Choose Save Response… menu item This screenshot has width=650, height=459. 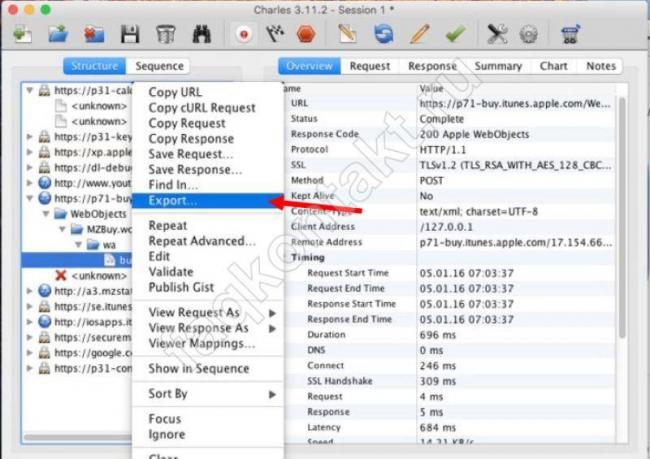[208, 170]
